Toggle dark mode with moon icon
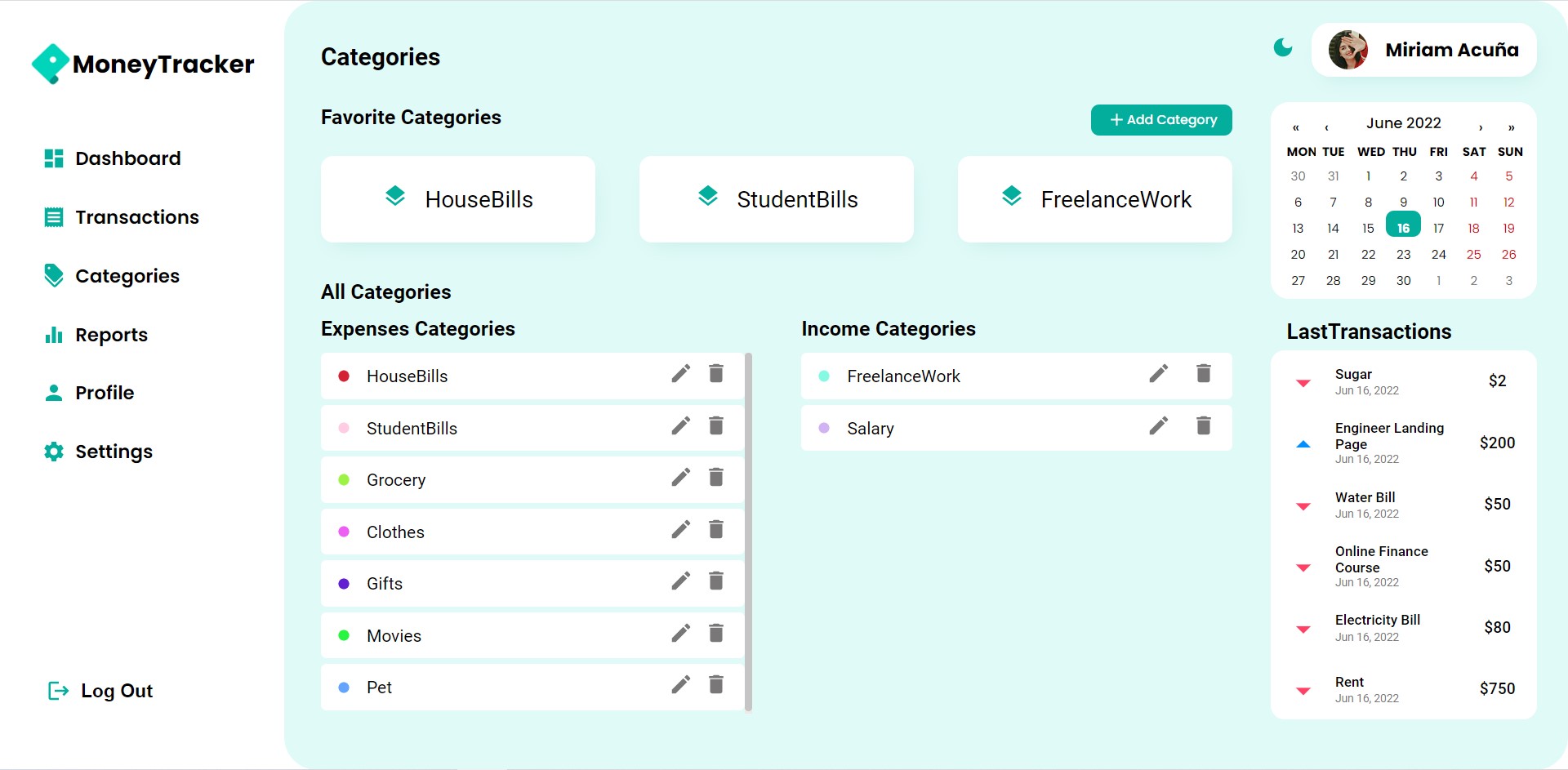Viewport: 1568px width, 770px height. click(1283, 48)
